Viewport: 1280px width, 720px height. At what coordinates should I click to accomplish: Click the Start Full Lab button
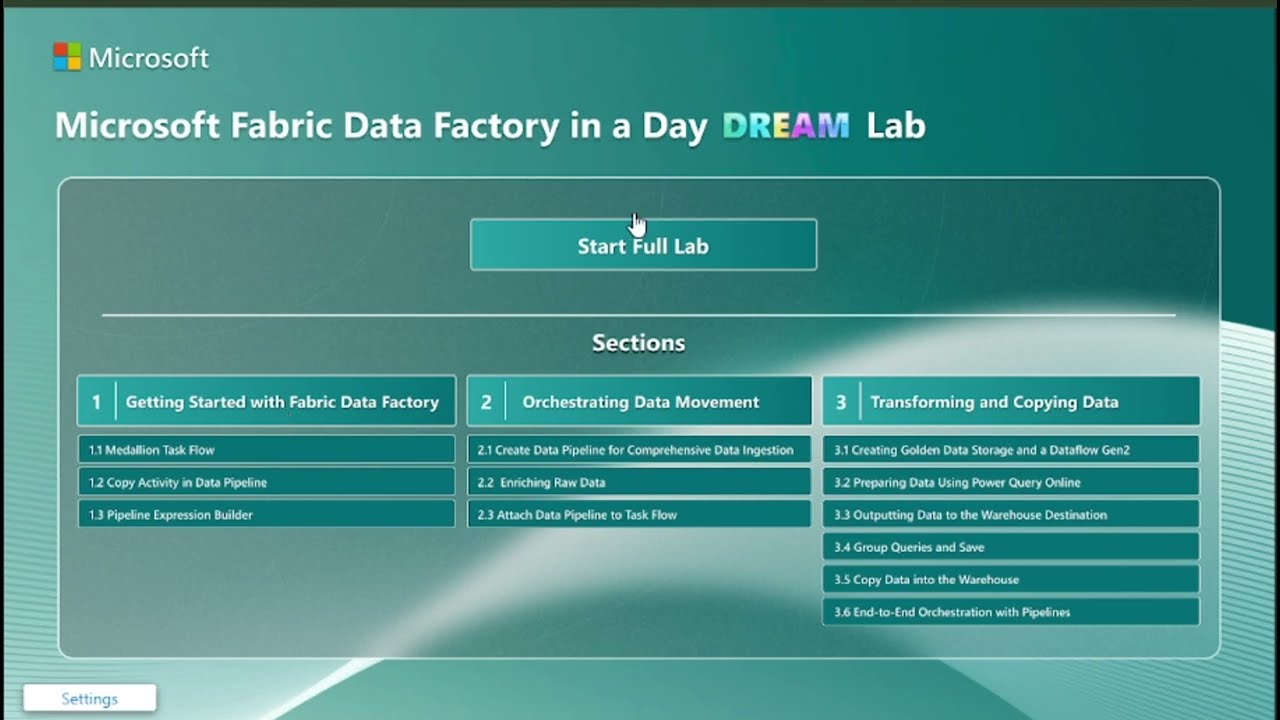pyautogui.click(x=643, y=245)
